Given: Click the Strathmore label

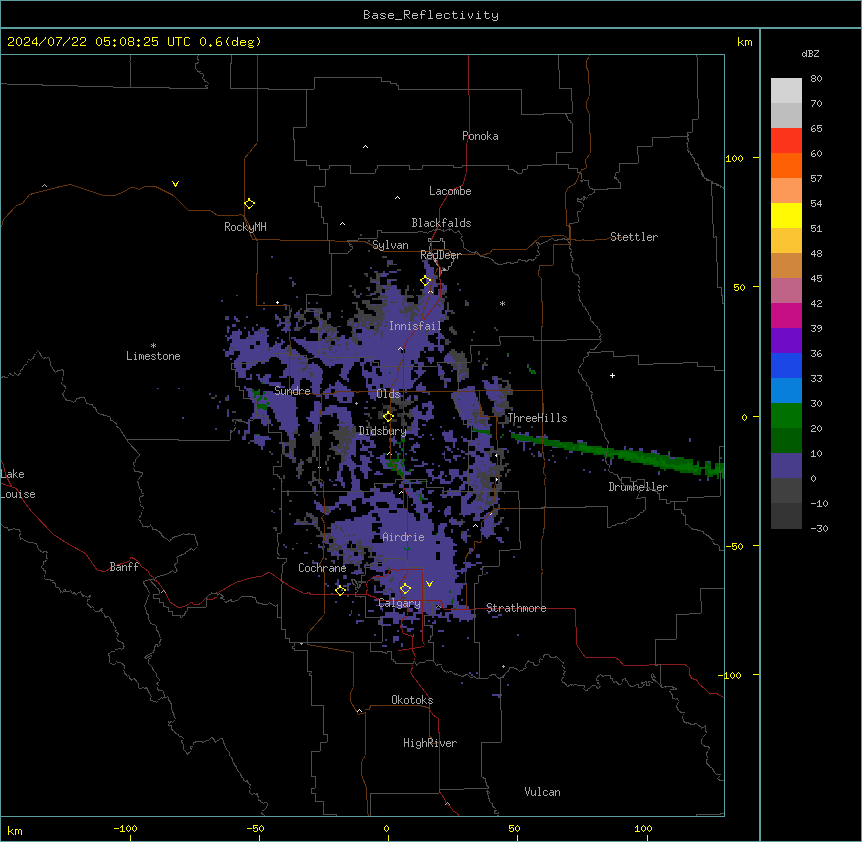Looking at the screenshot, I should point(516,608).
